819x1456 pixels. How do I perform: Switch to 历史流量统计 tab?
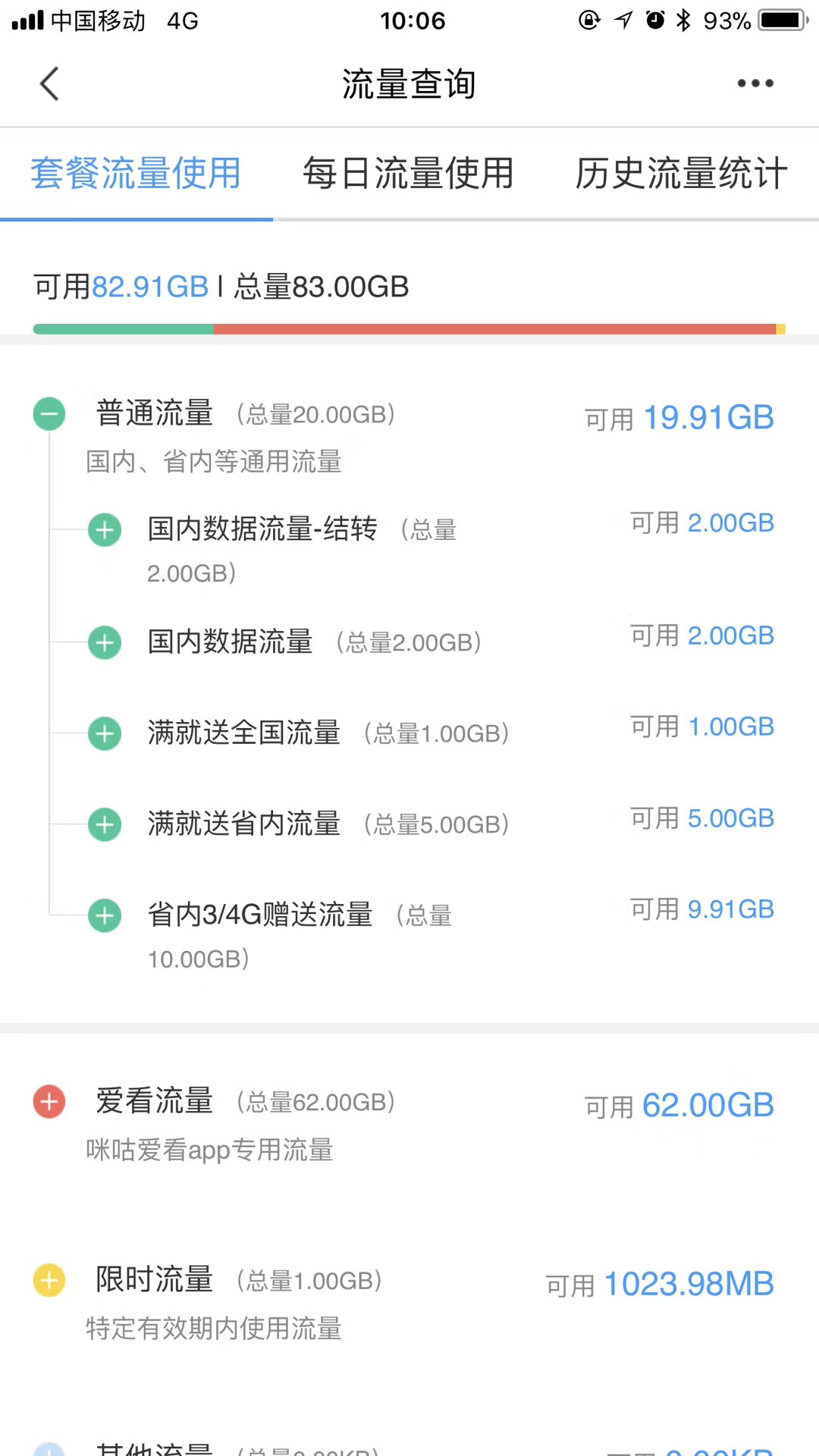click(x=681, y=174)
